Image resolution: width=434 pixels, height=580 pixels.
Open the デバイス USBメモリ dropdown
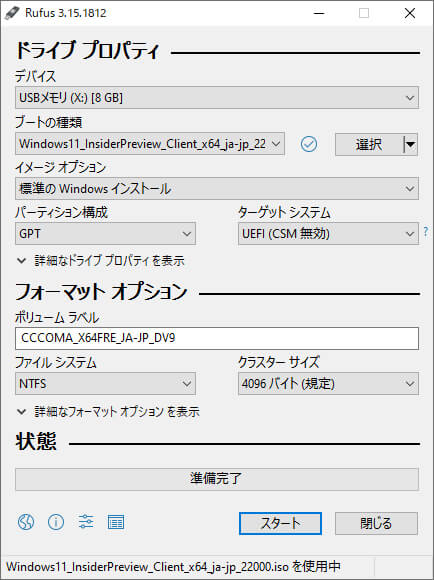point(217,98)
